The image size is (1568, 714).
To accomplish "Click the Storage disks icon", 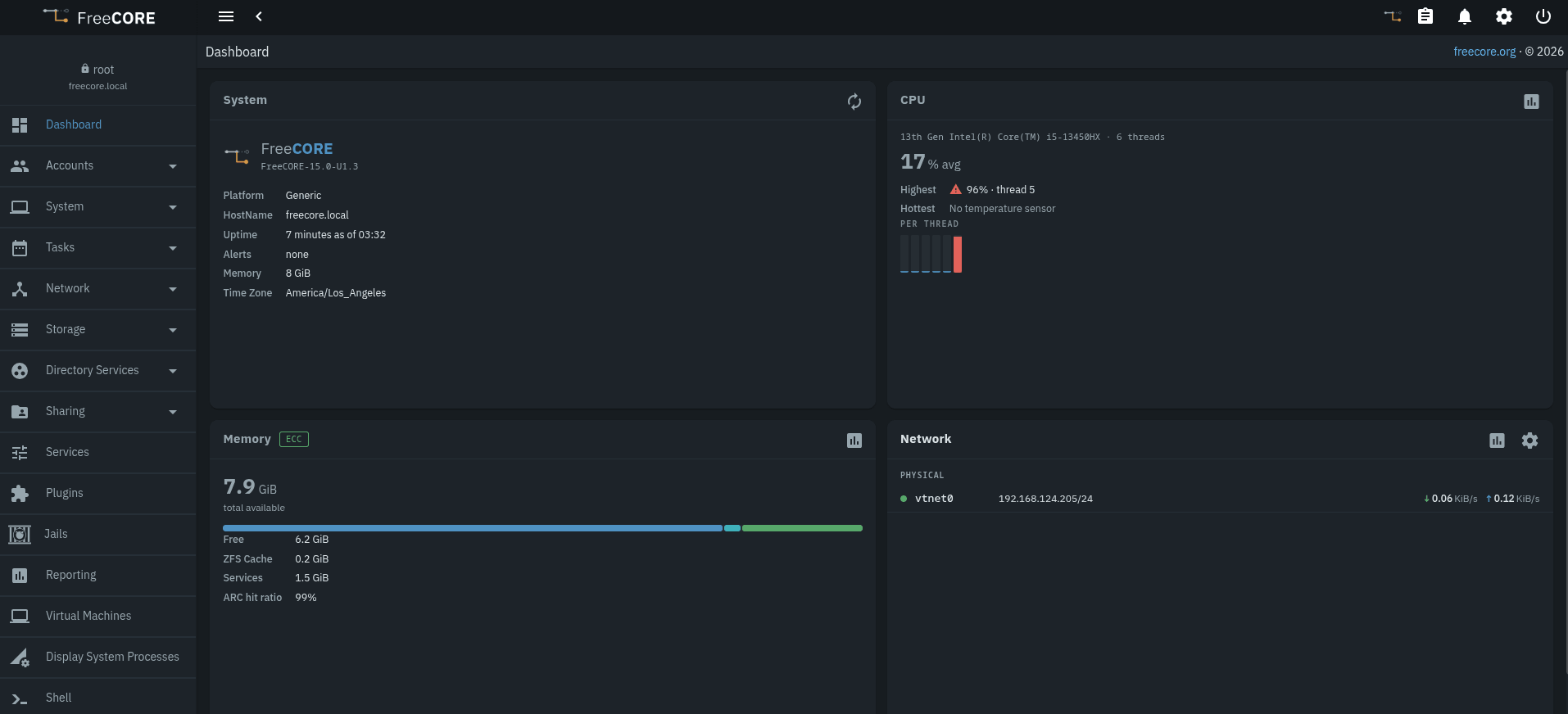I will tap(20, 330).
